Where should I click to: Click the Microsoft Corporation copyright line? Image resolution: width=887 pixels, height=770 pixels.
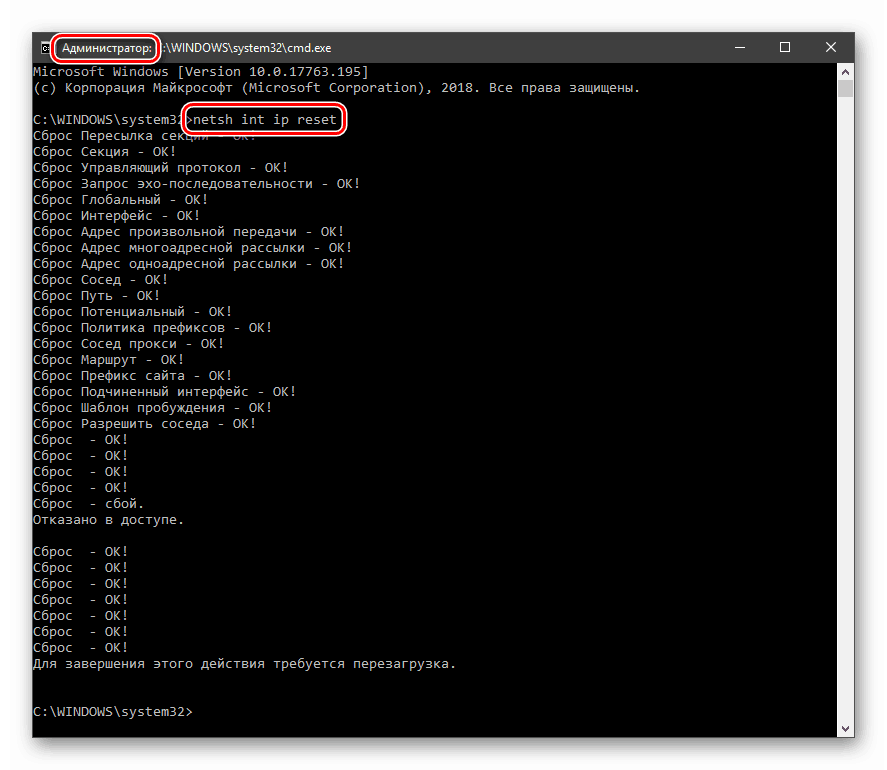[x=336, y=88]
